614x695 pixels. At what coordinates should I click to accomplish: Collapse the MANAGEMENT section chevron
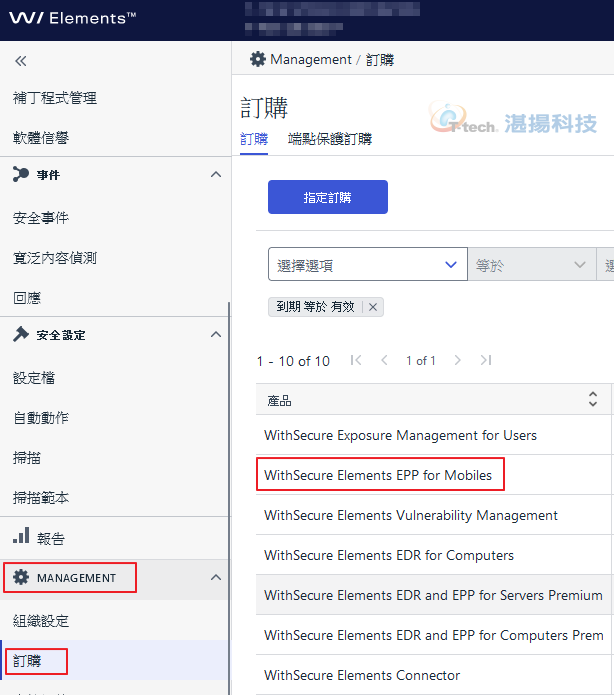click(x=216, y=577)
